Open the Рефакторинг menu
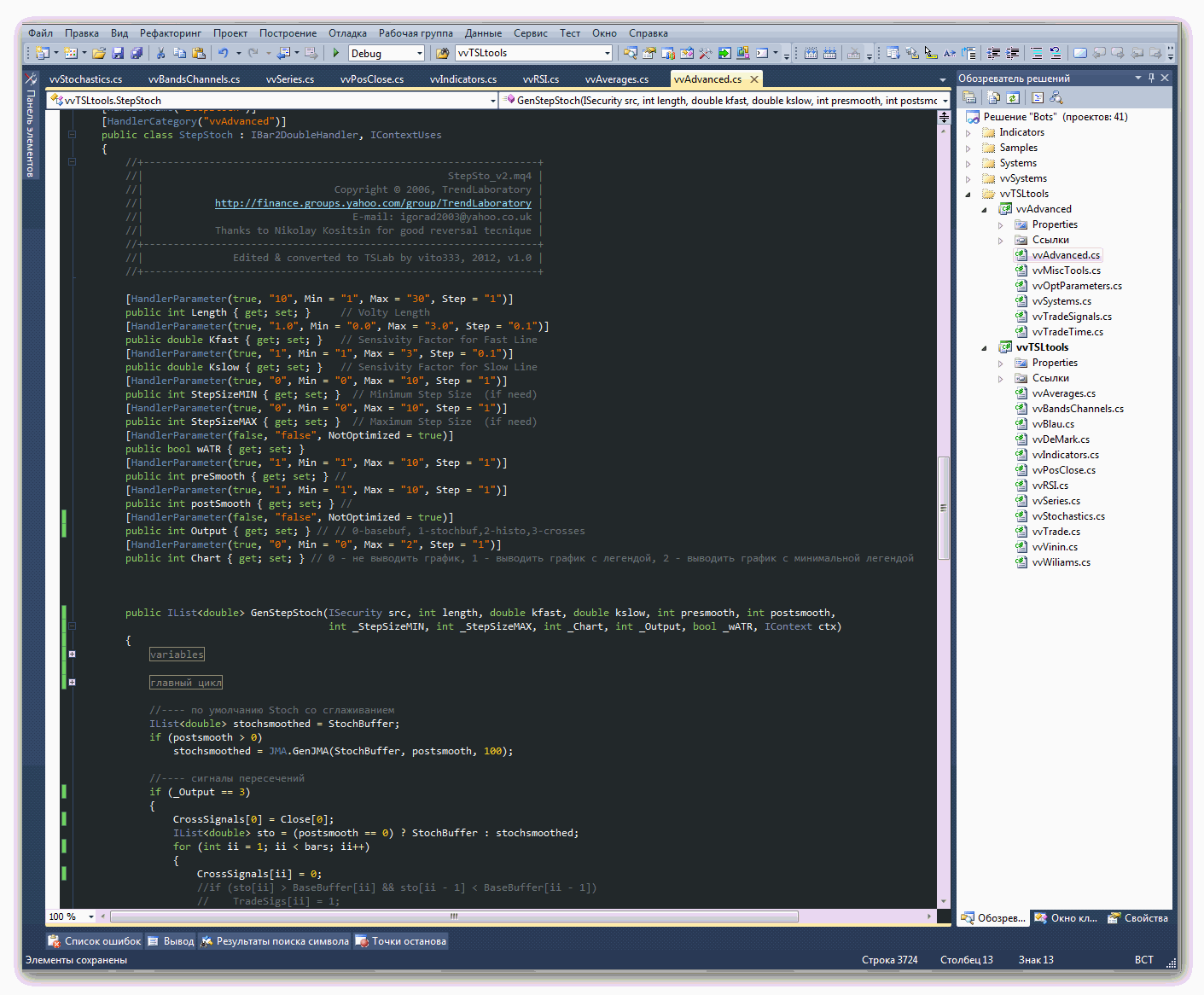 click(171, 33)
